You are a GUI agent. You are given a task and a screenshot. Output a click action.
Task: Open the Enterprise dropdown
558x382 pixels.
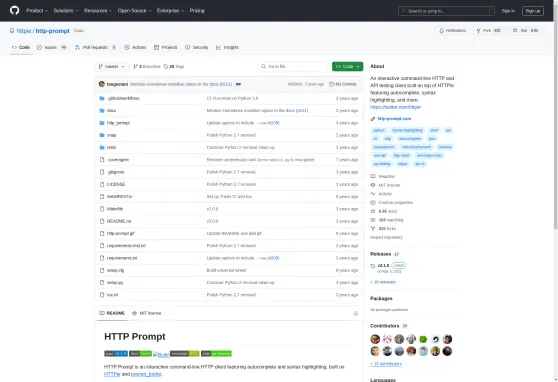click(170, 11)
